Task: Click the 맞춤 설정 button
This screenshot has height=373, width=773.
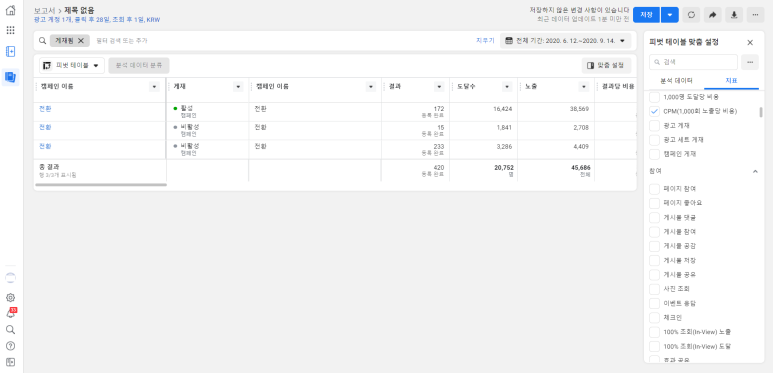Action: [x=606, y=66]
